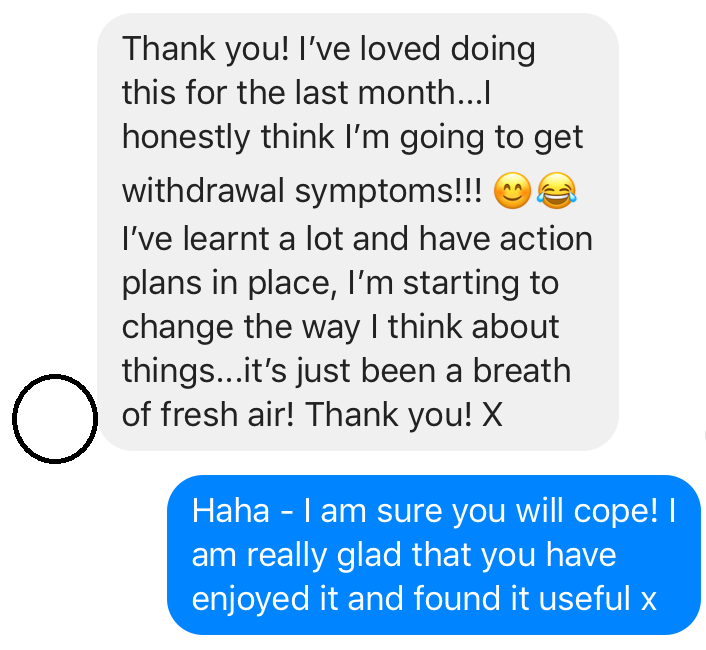Click the crying-laughing tears of joy emoji
This screenshot has width=706, height=650.
557,190
